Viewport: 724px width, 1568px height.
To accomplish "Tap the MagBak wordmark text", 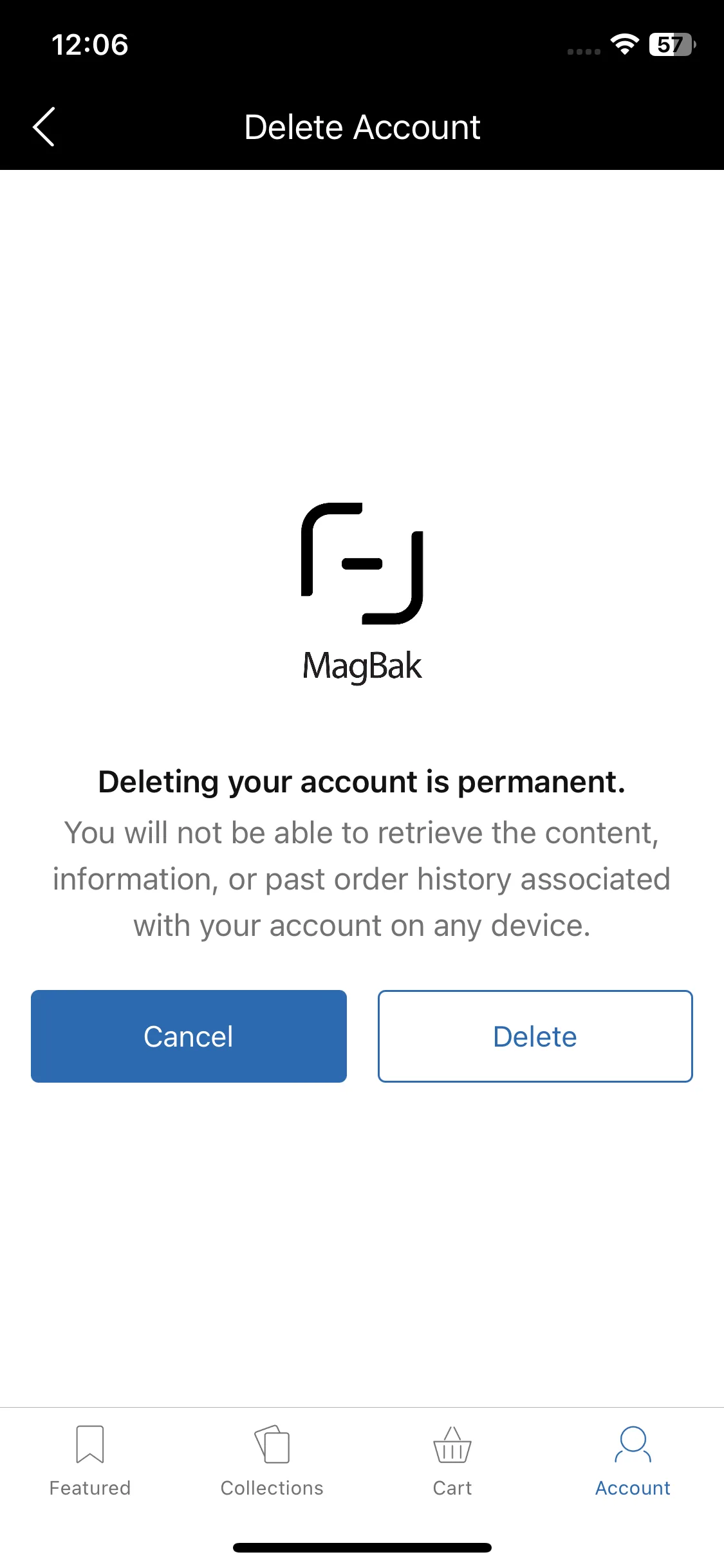I will pyautogui.click(x=362, y=666).
